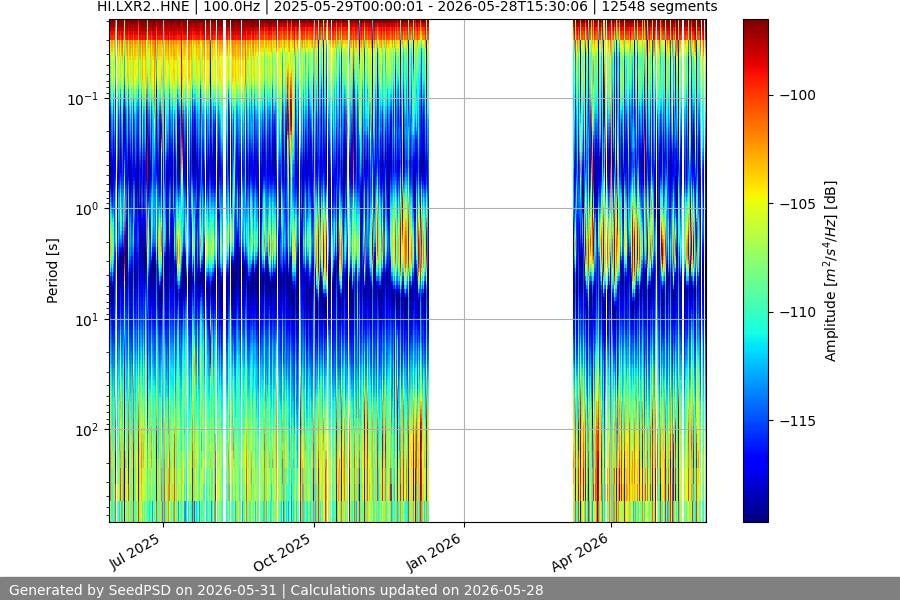Click the dark blue bottom of the colorbar
The image size is (900, 600).
755,514
